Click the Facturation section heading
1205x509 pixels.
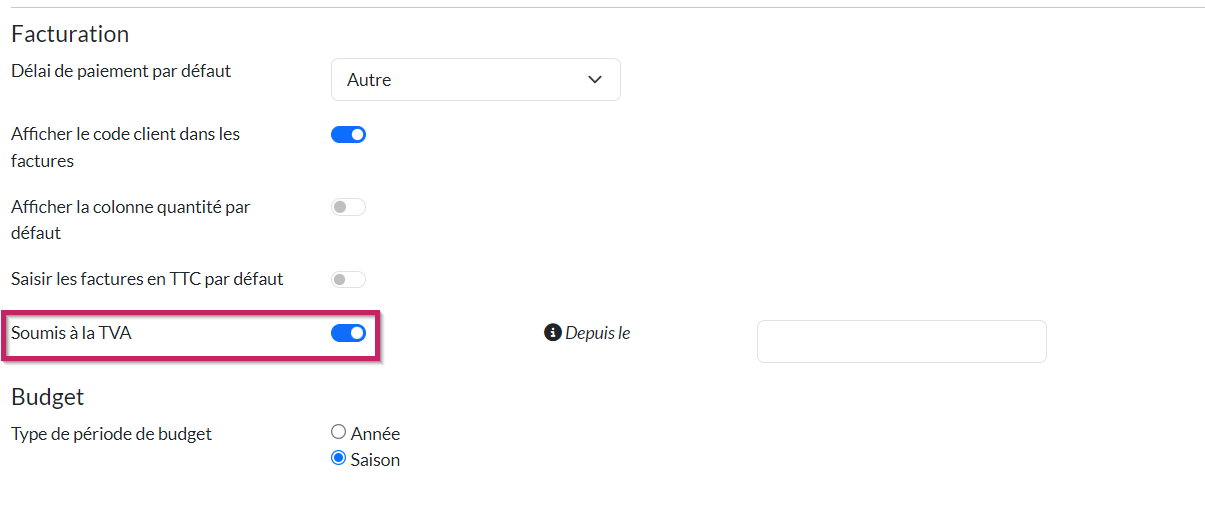point(70,34)
